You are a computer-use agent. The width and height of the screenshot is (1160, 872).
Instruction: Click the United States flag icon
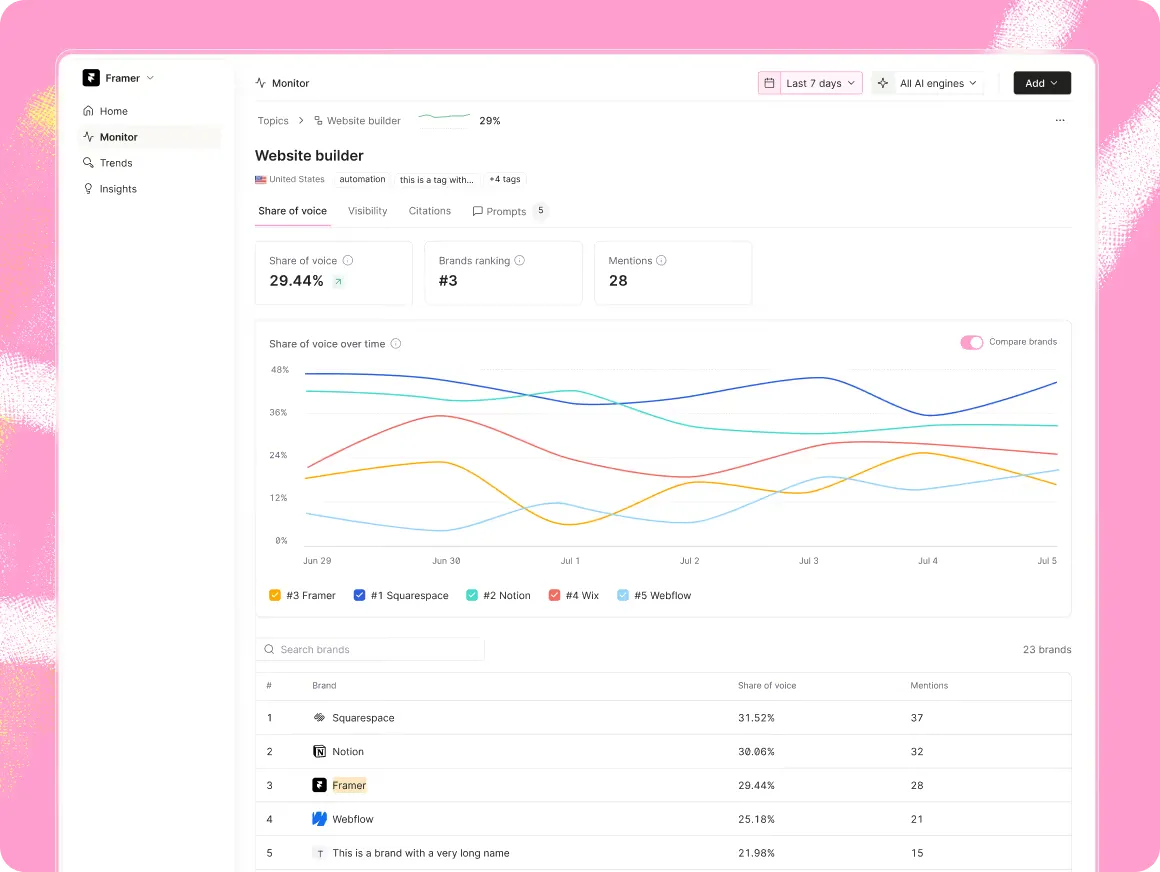[260, 180]
